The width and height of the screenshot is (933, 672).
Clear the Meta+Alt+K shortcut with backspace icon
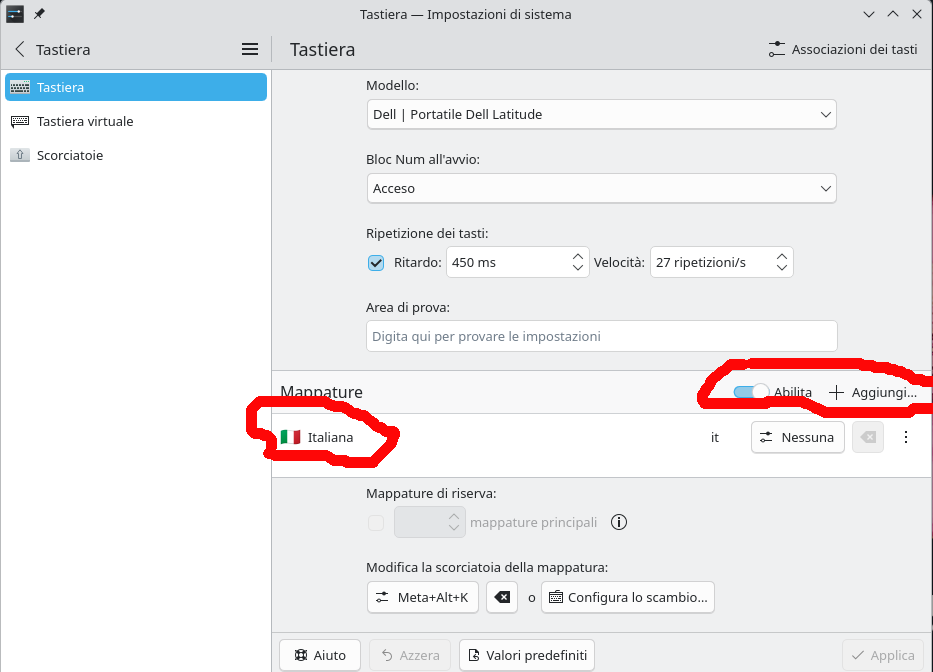[502, 598]
